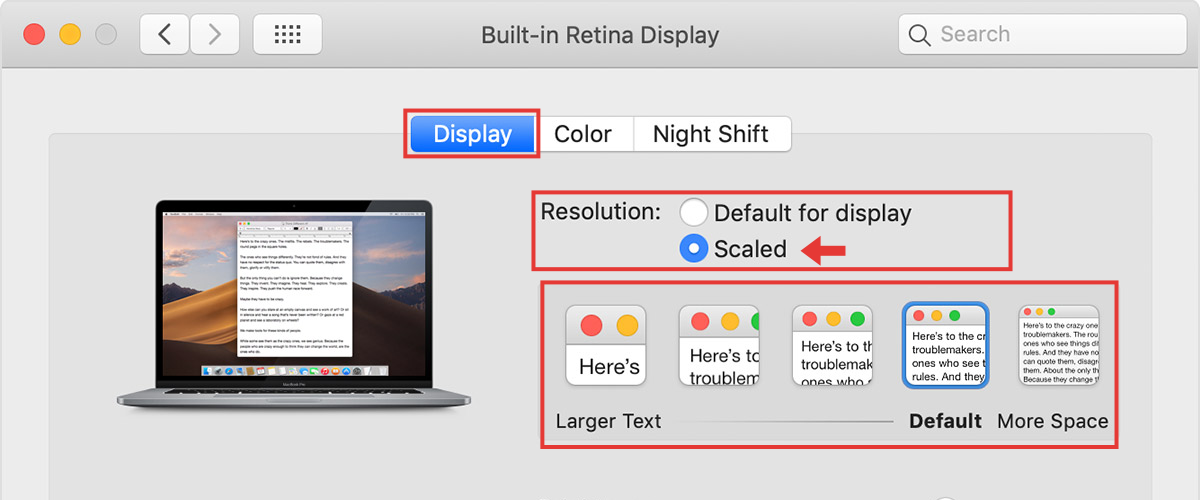This screenshot has width=1200, height=500.
Task: Minimize the window with yellow button
Action: (x=70, y=35)
